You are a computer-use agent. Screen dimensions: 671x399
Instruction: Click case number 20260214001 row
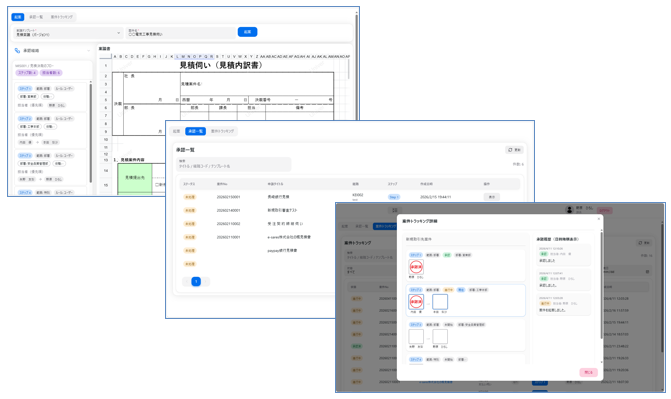[x=228, y=210]
